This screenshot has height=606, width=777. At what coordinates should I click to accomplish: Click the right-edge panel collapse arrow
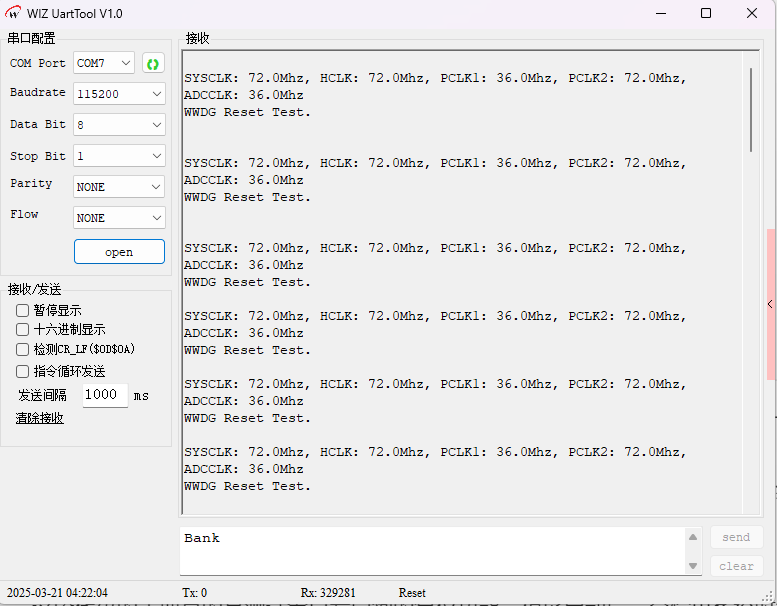coord(770,304)
